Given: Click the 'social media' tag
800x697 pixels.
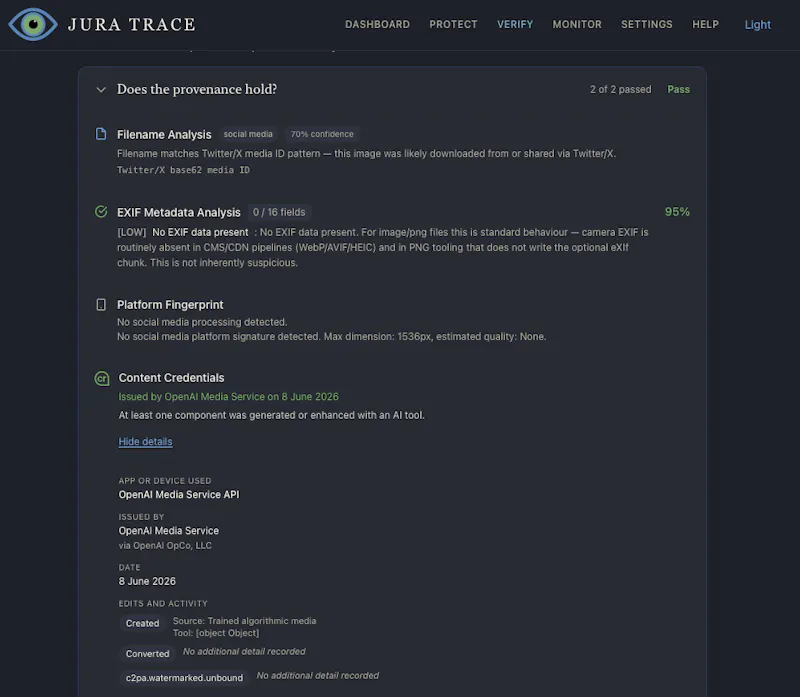Looking at the screenshot, I should [248, 134].
